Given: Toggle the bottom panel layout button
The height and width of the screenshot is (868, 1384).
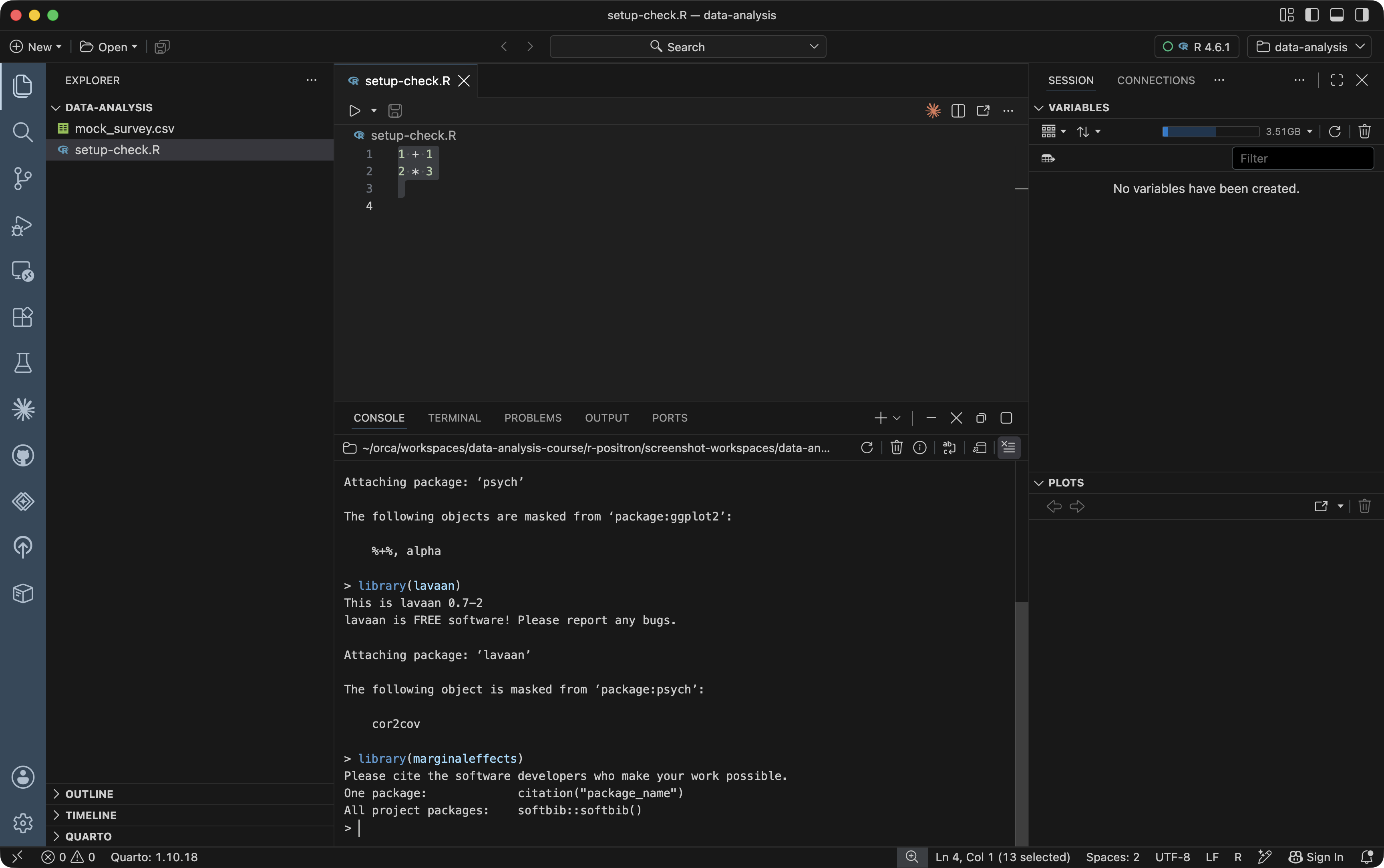Looking at the screenshot, I should pos(1337,15).
